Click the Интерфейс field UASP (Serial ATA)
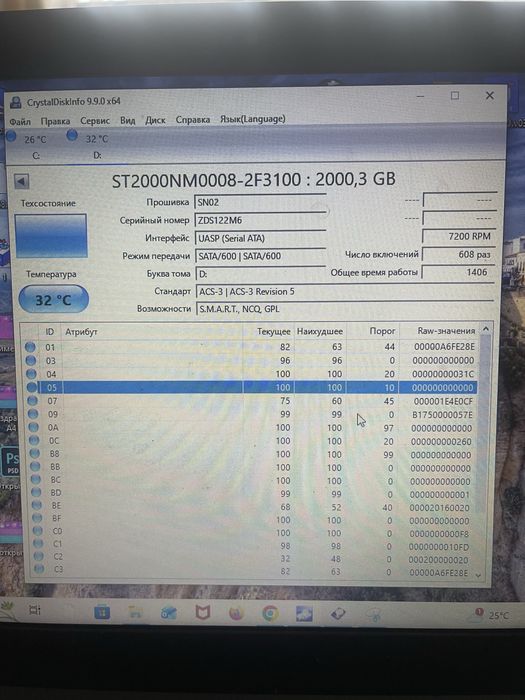 tap(260, 238)
